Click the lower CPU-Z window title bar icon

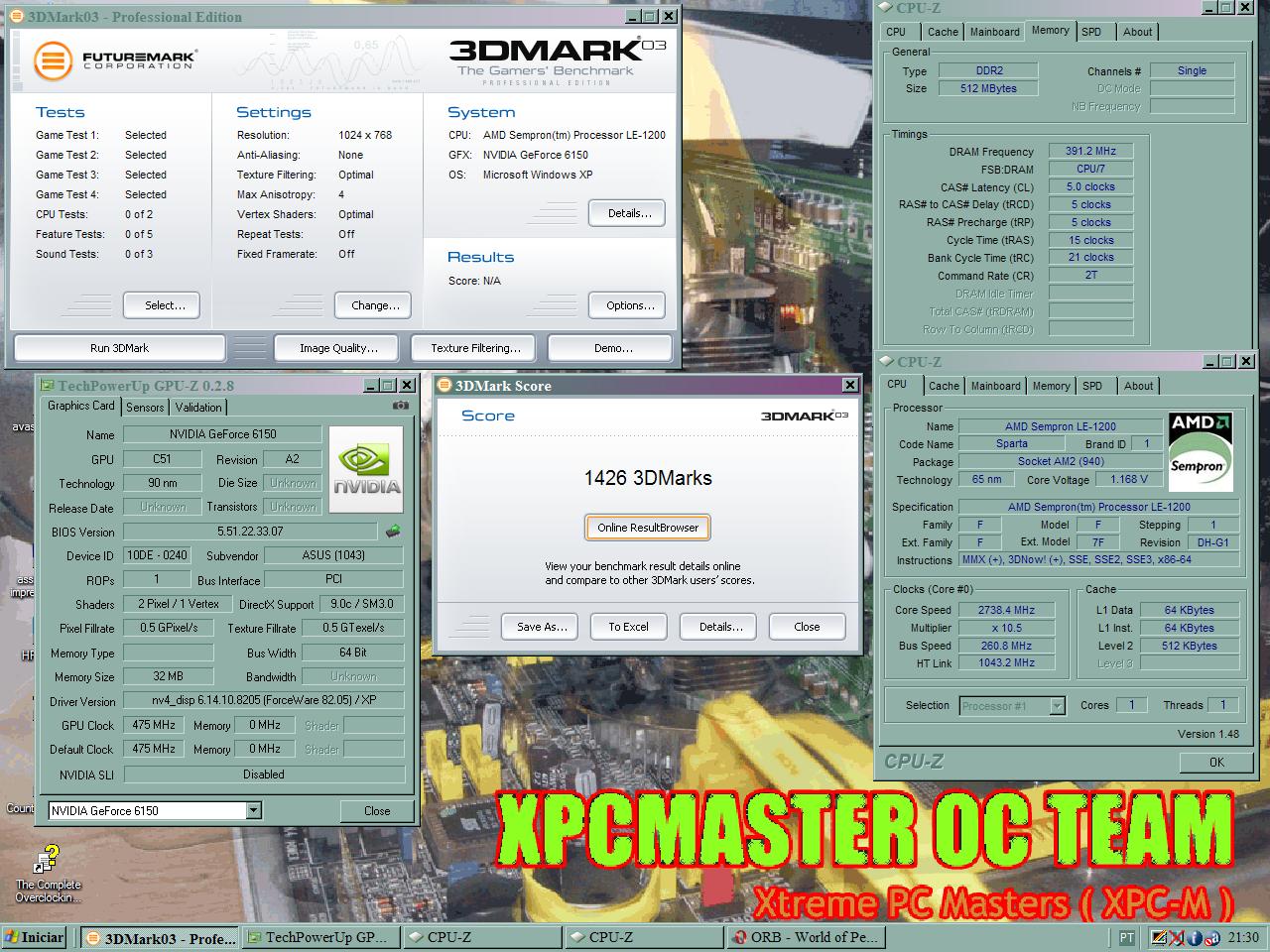click(x=887, y=362)
